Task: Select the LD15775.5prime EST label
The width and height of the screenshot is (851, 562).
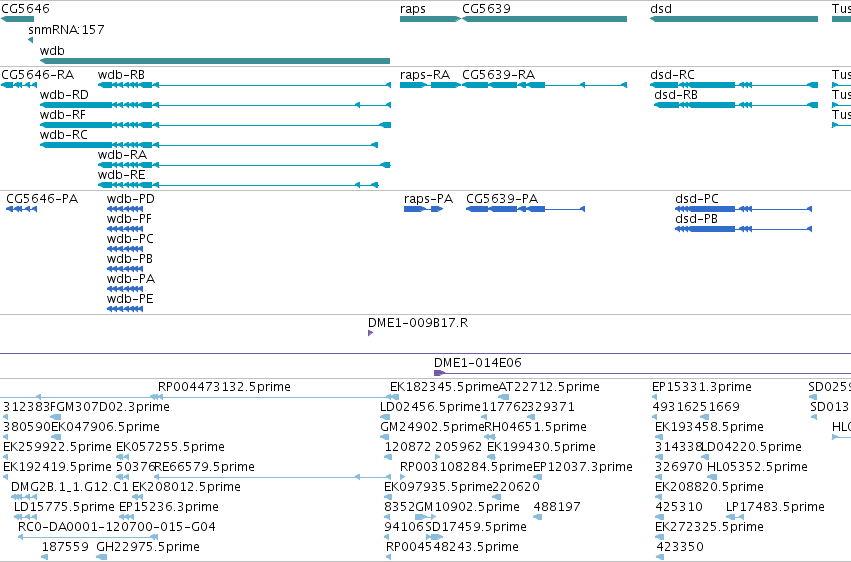Action: [x=64, y=507]
